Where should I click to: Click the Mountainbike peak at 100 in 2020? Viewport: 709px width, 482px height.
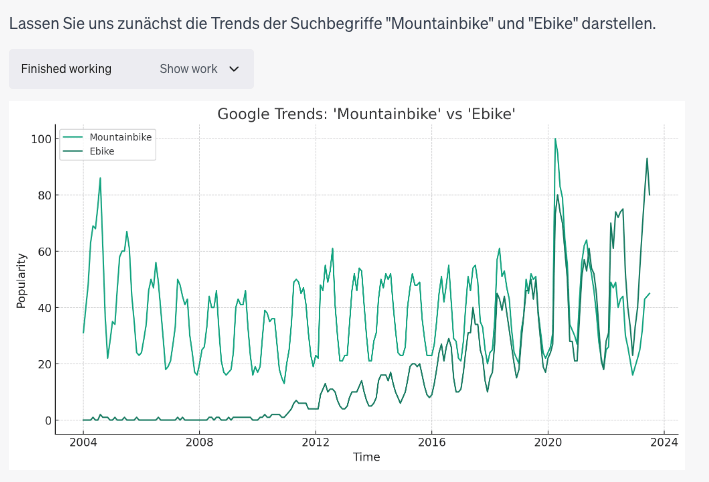[556, 140]
